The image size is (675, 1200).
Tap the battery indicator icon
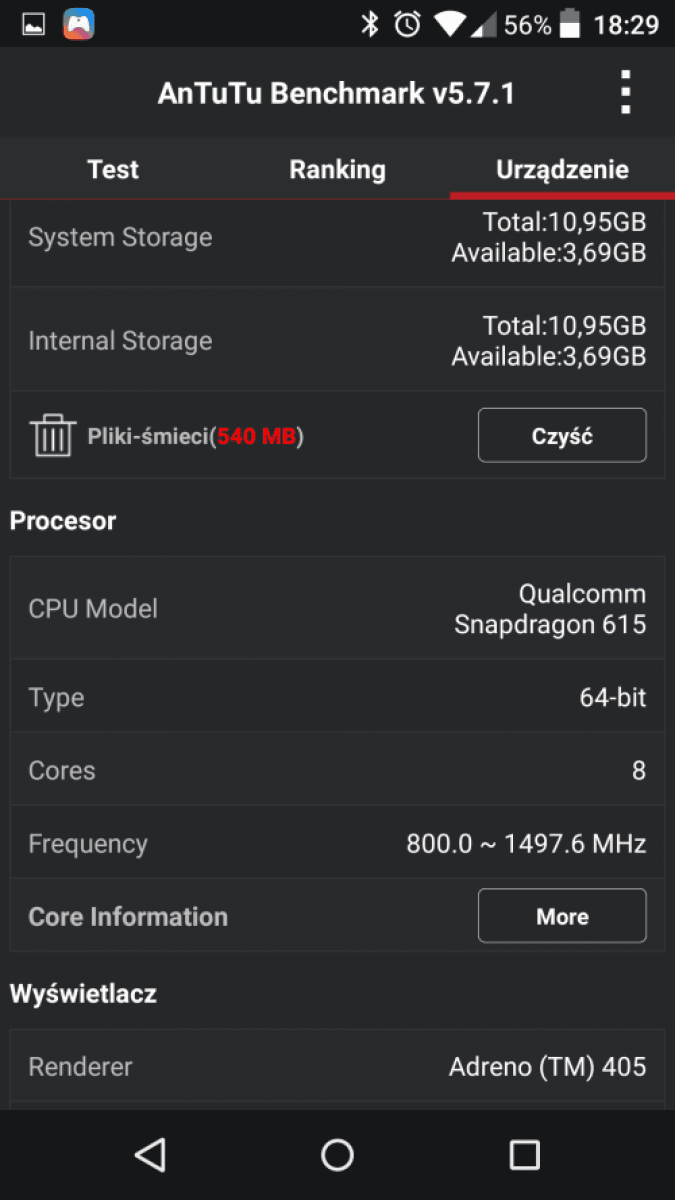(570, 24)
